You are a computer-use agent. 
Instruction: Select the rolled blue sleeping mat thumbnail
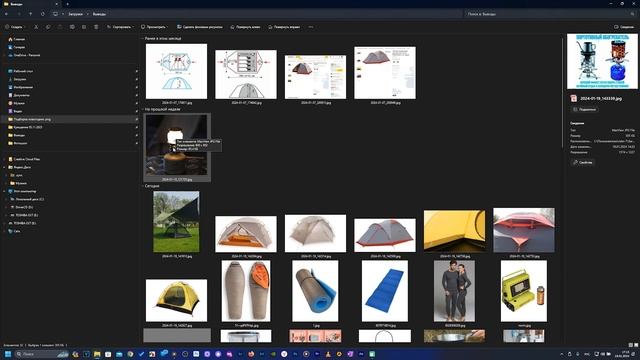[315, 291]
